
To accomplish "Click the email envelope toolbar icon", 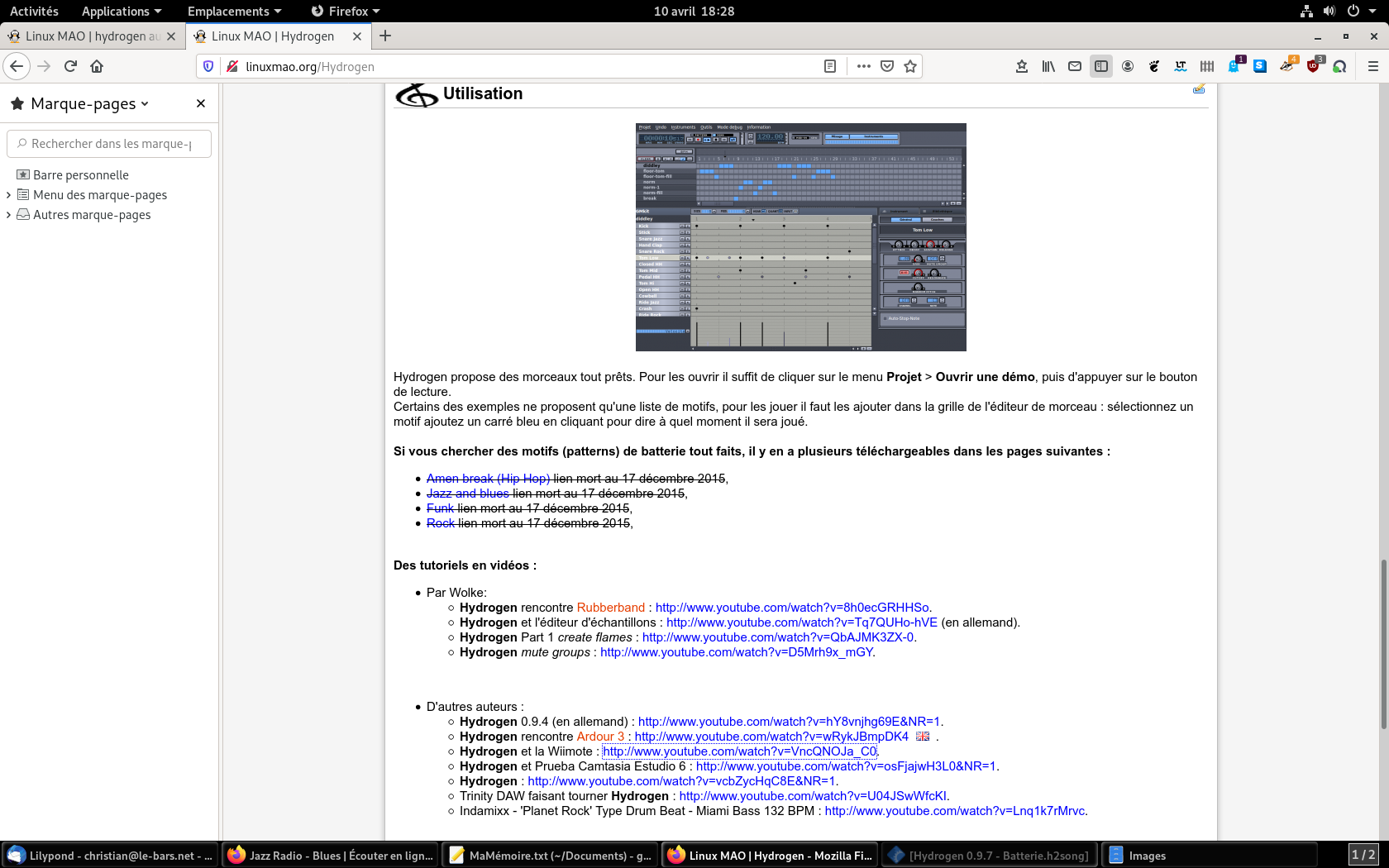I will coord(1075,66).
